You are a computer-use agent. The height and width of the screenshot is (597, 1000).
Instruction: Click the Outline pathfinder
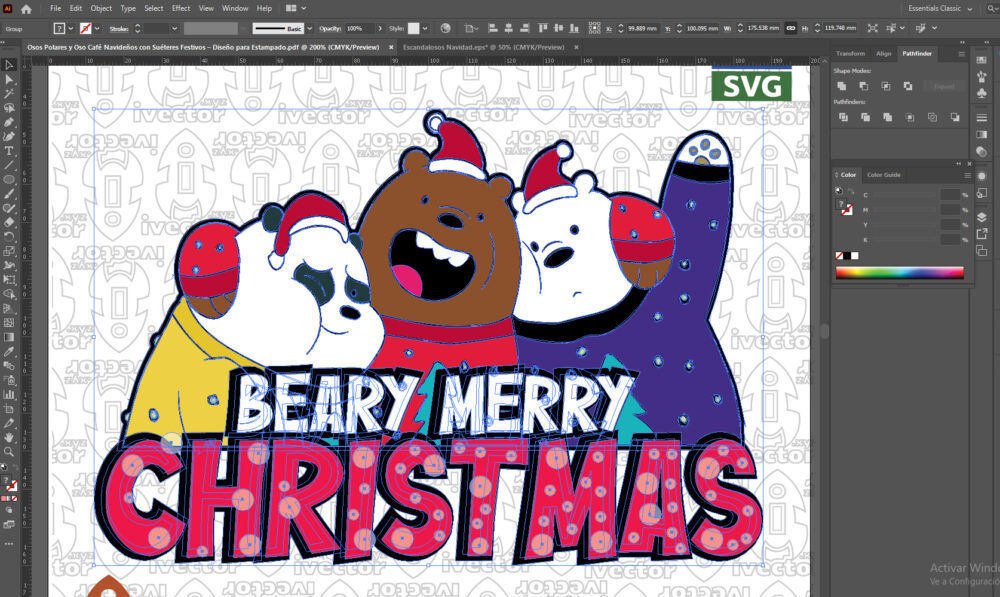(x=932, y=117)
